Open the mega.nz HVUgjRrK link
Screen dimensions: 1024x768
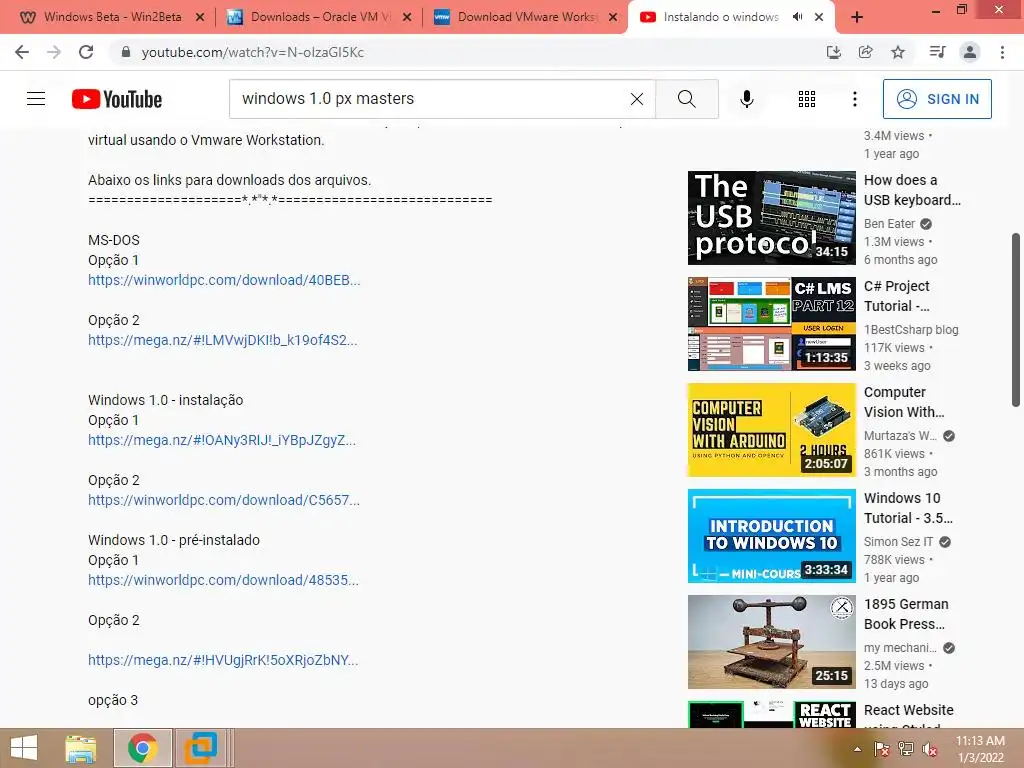click(223, 660)
